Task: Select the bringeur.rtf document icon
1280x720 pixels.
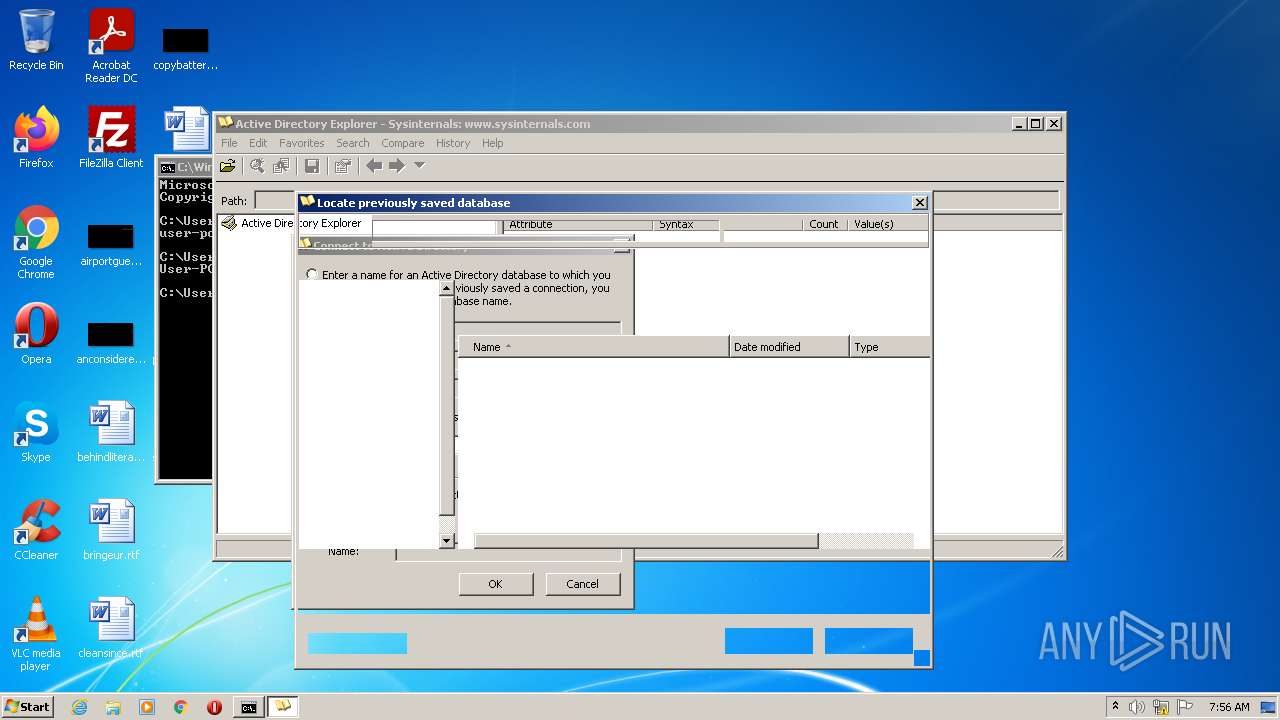Action: click(111, 530)
